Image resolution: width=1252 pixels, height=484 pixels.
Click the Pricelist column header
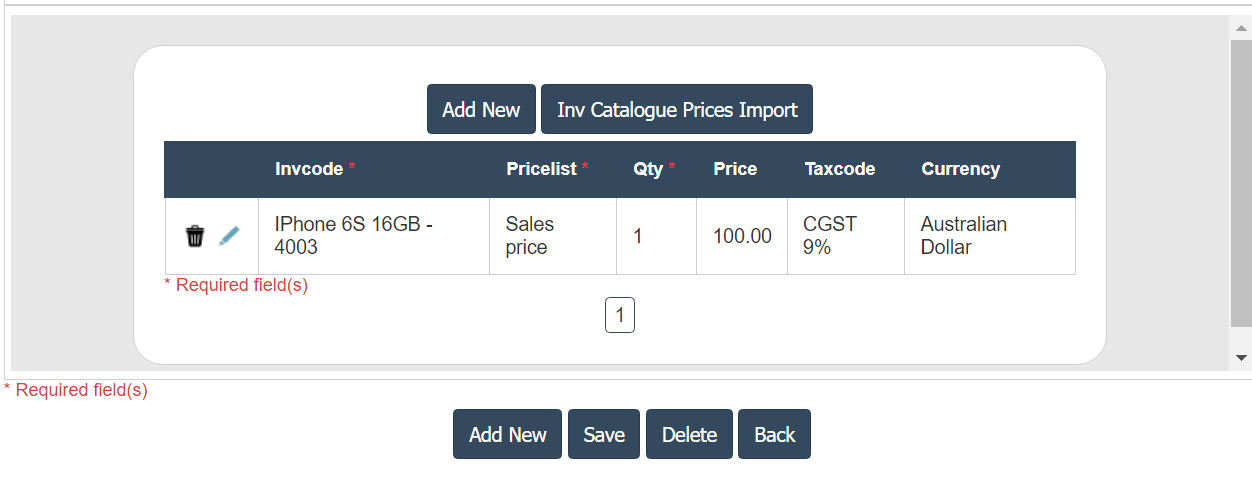click(542, 169)
